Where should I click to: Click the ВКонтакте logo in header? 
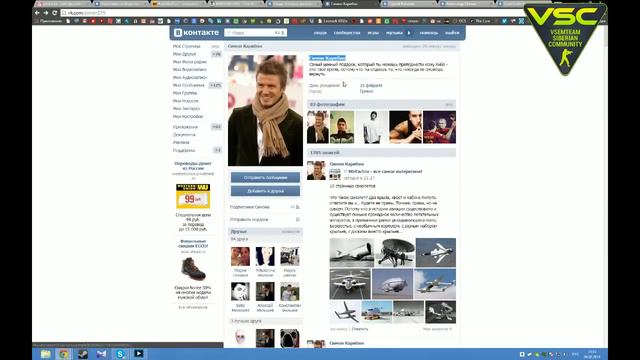click(196, 32)
